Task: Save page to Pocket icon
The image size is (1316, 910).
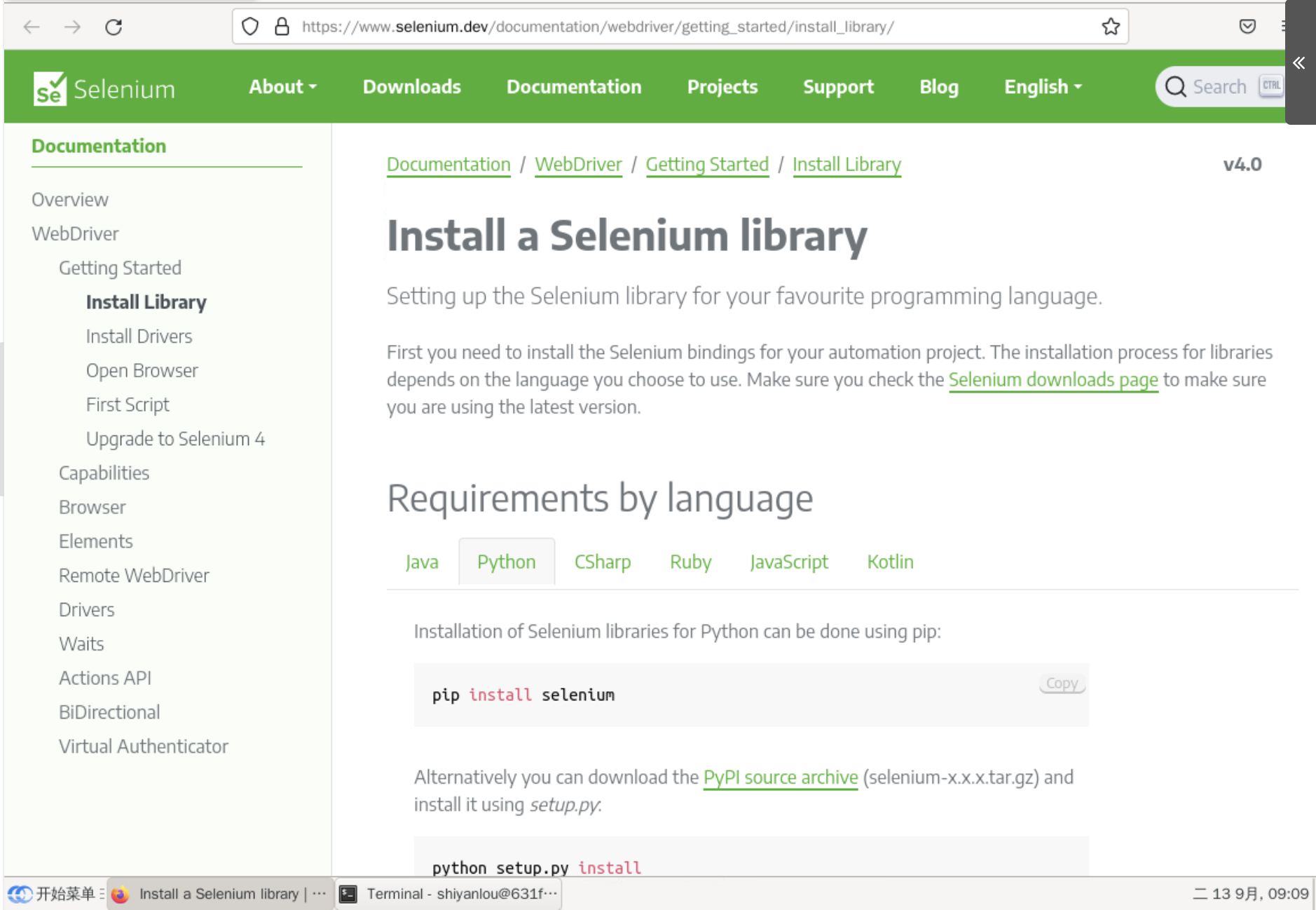Action: coord(1247,27)
